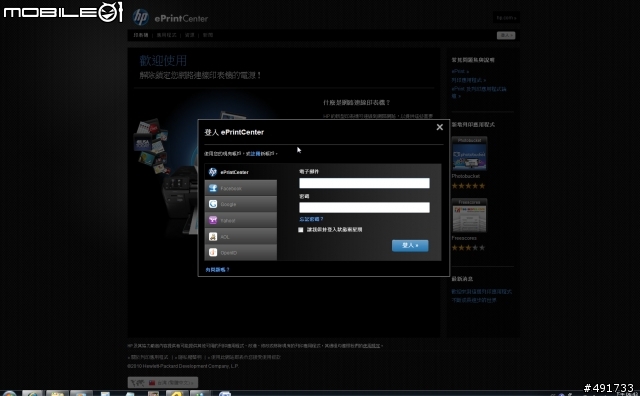Click the Facebook icon in the provider list
The width and height of the screenshot is (640, 396).
coord(213,188)
